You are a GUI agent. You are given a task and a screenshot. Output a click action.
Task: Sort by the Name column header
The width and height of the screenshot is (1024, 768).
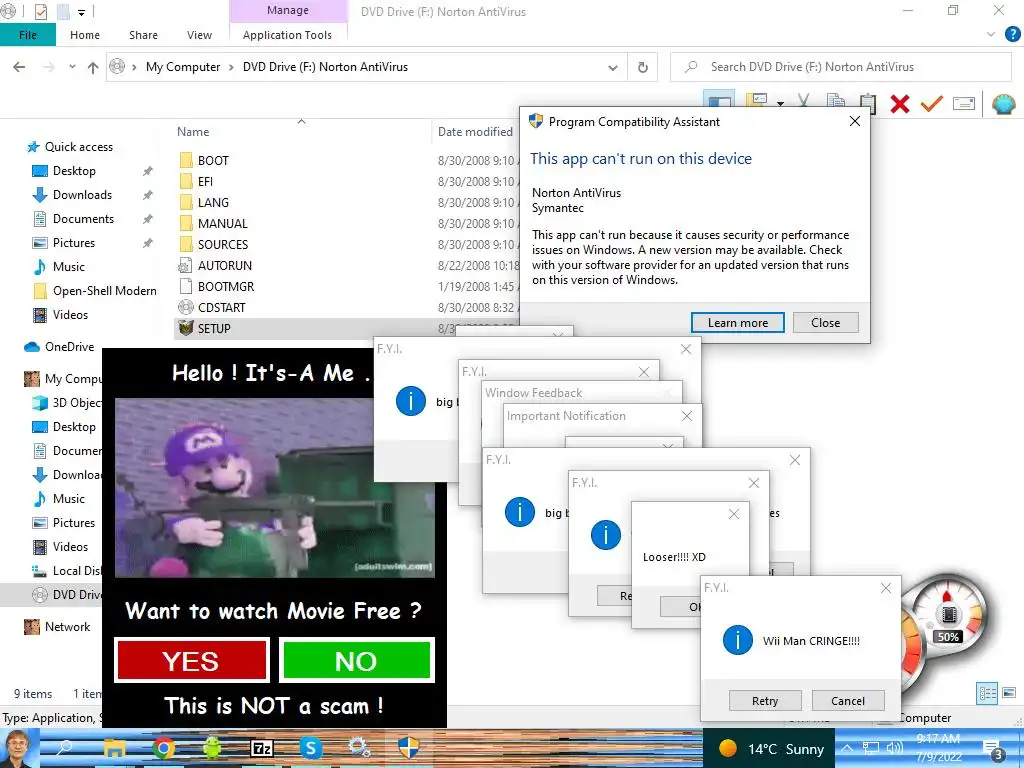pyautogui.click(x=193, y=132)
